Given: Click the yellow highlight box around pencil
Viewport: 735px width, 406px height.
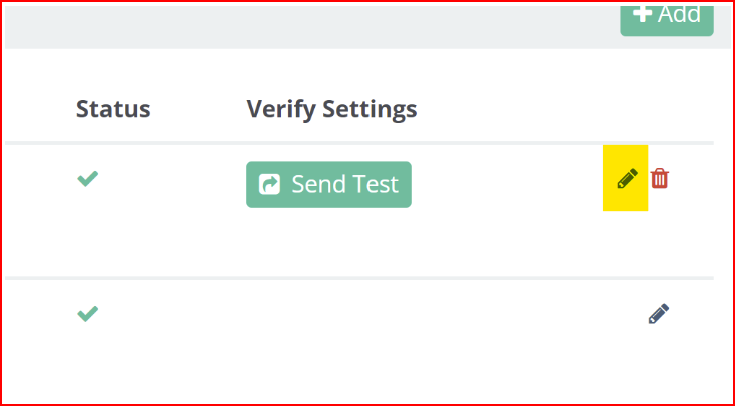Looking at the screenshot, I should [625, 178].
